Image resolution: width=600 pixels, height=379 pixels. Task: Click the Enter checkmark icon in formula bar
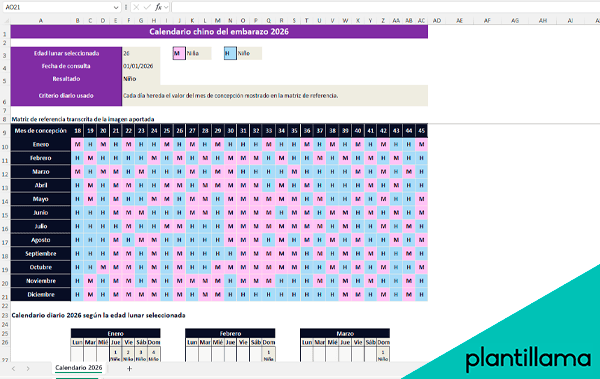(x=147, y=7)
